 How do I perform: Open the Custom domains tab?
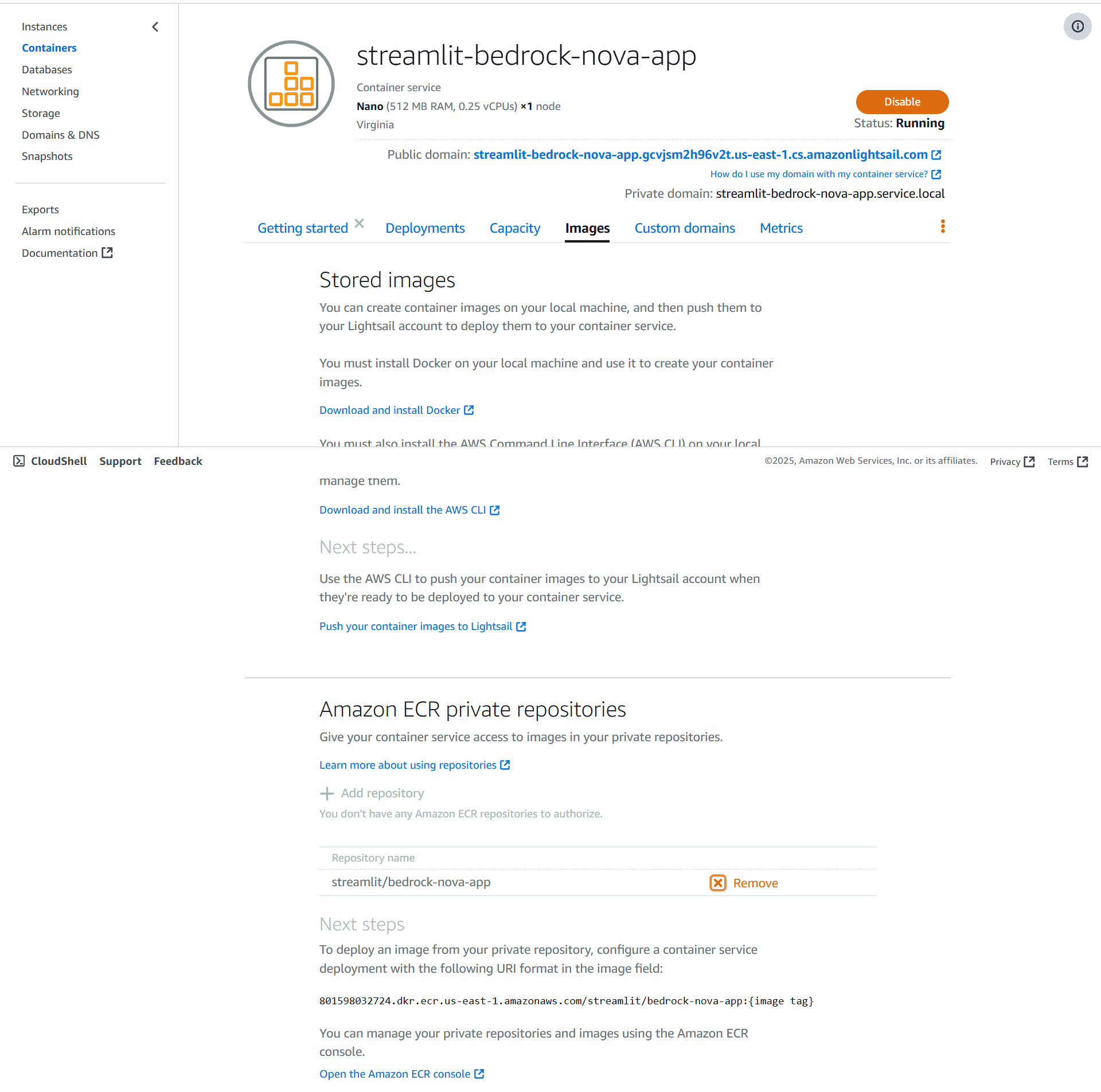pos(685,228)
